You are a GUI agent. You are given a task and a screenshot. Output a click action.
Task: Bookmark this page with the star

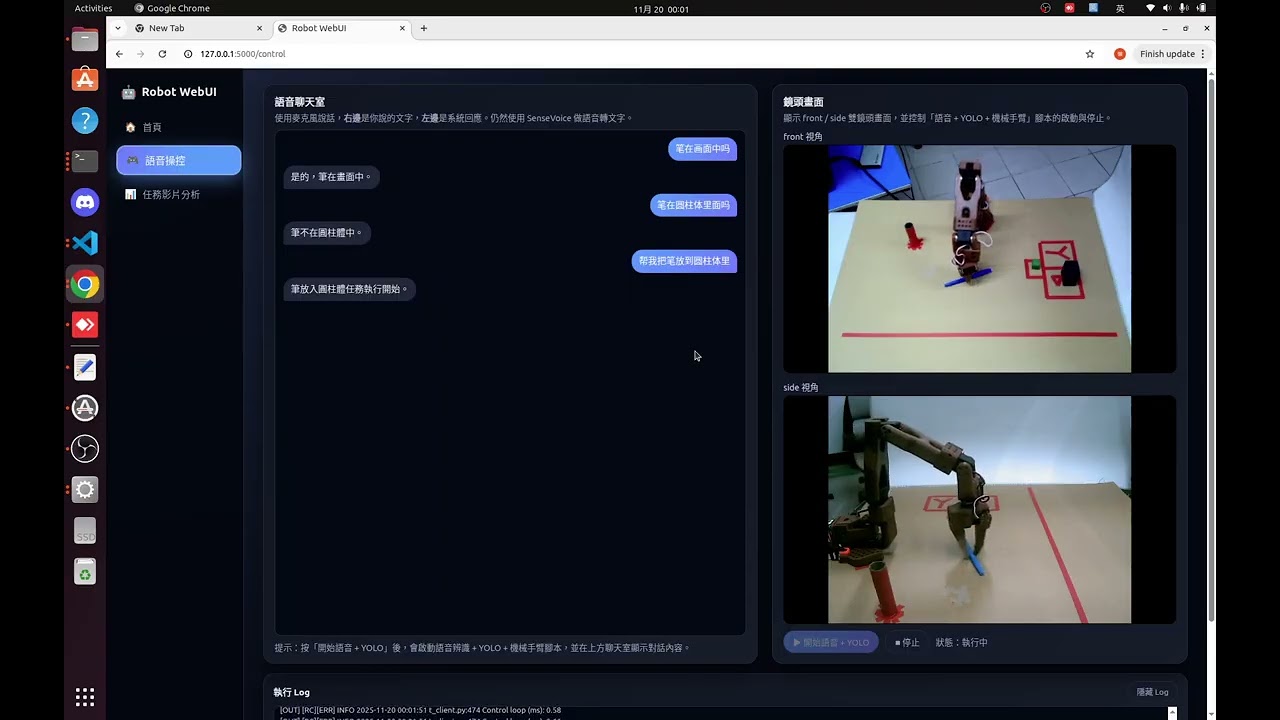(1090, 54)
